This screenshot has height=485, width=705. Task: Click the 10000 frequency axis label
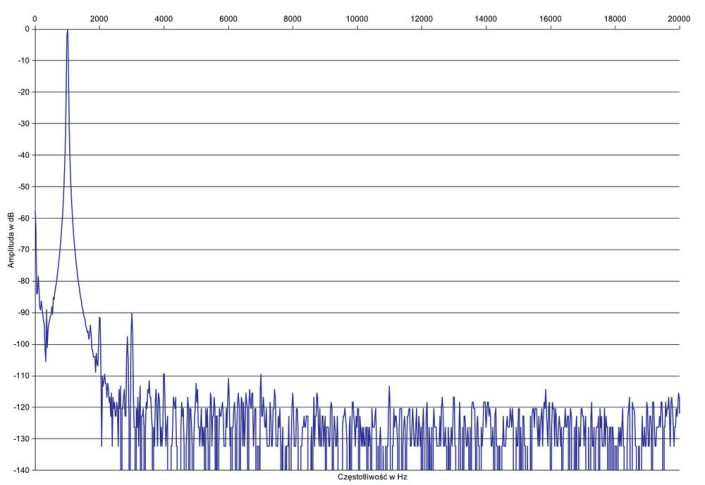357,19
